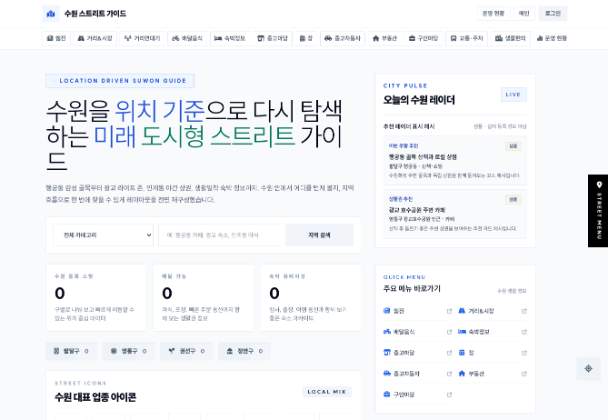This screenshot has width=608, height=420.
Task: Open 운영 현황 nav item with chart icon
Action: click(x=551, y=38)
